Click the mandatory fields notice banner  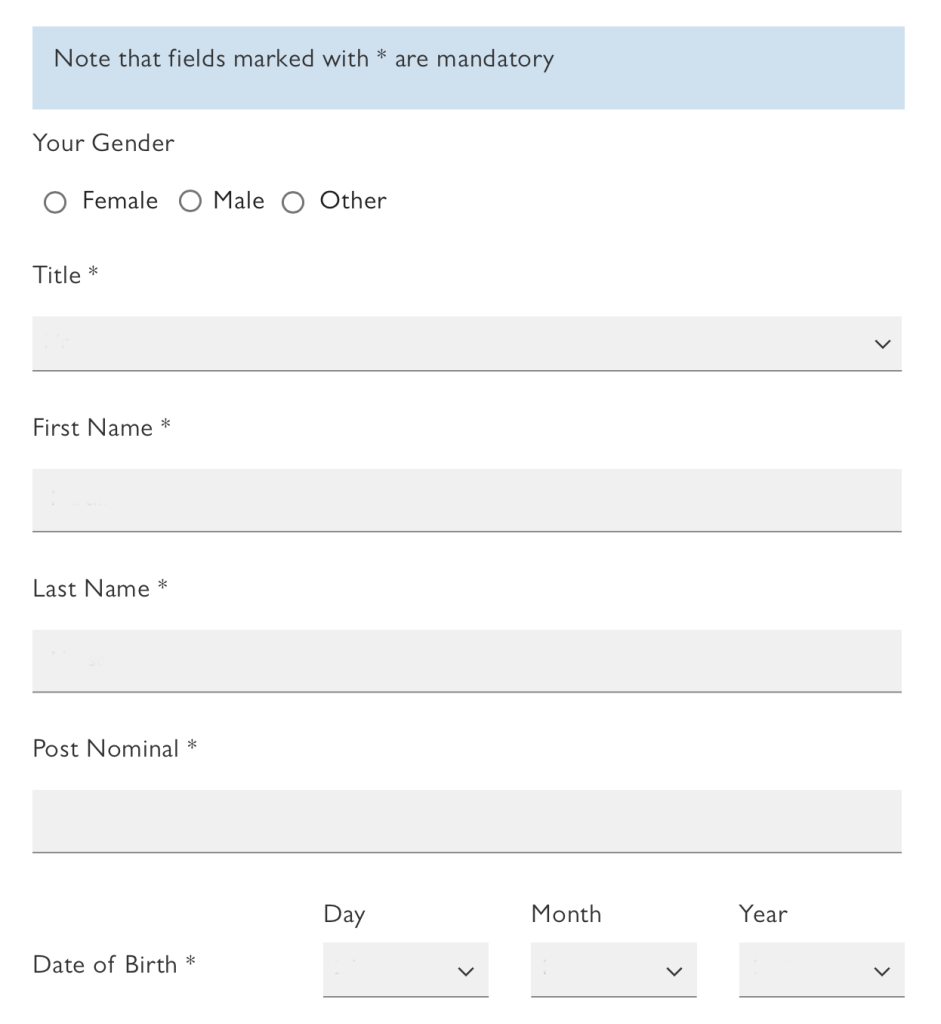[468, 67]
